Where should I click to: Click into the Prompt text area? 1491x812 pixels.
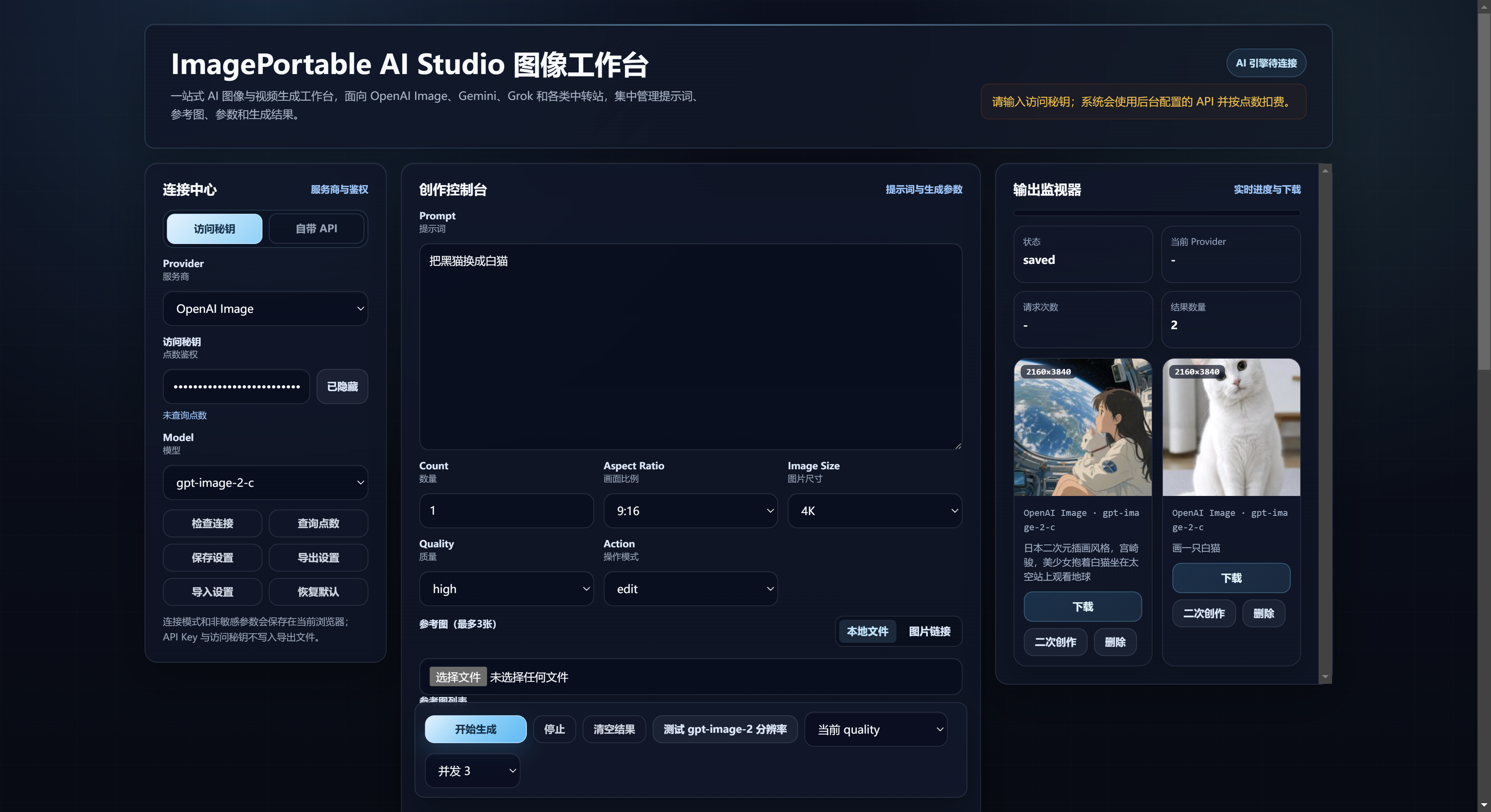[x=691, y=346]
